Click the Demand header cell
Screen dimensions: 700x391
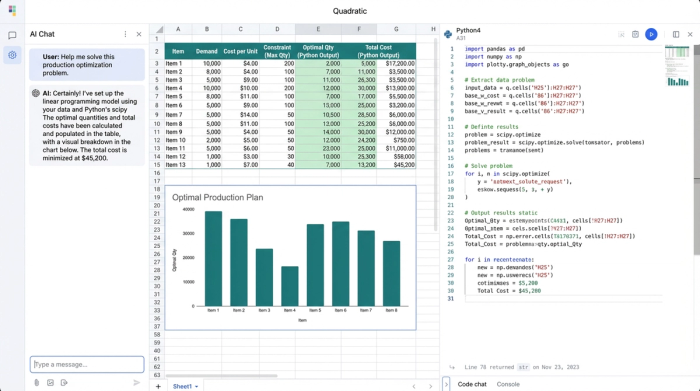pos(207,51)
